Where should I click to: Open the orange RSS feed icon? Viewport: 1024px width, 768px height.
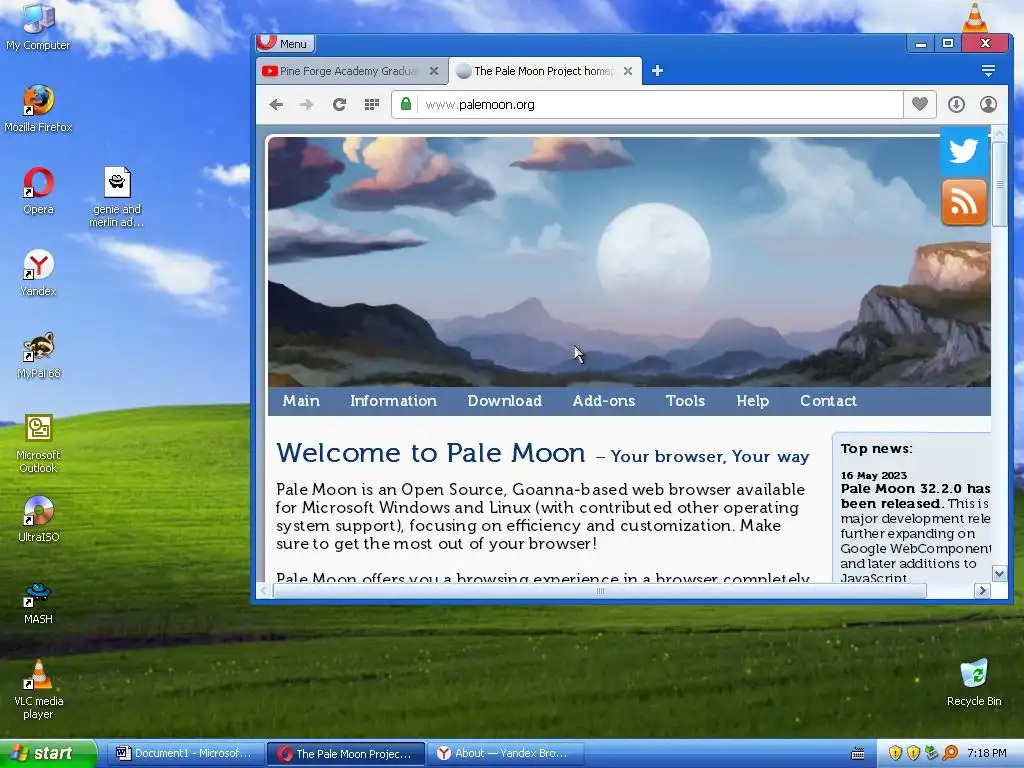(964, 202)
